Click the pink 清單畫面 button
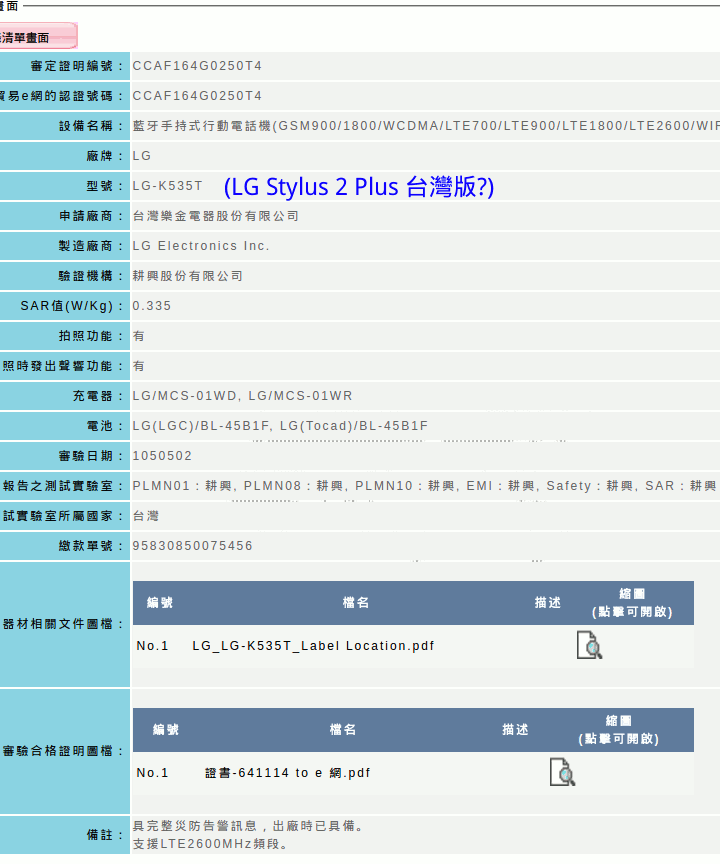Viewport: 720px width, 864px height. [x=37, y=37]
